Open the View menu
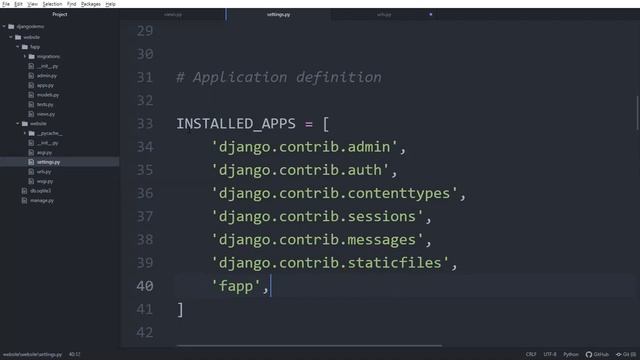Screen dimensions: 640x360 pos(32,4)
